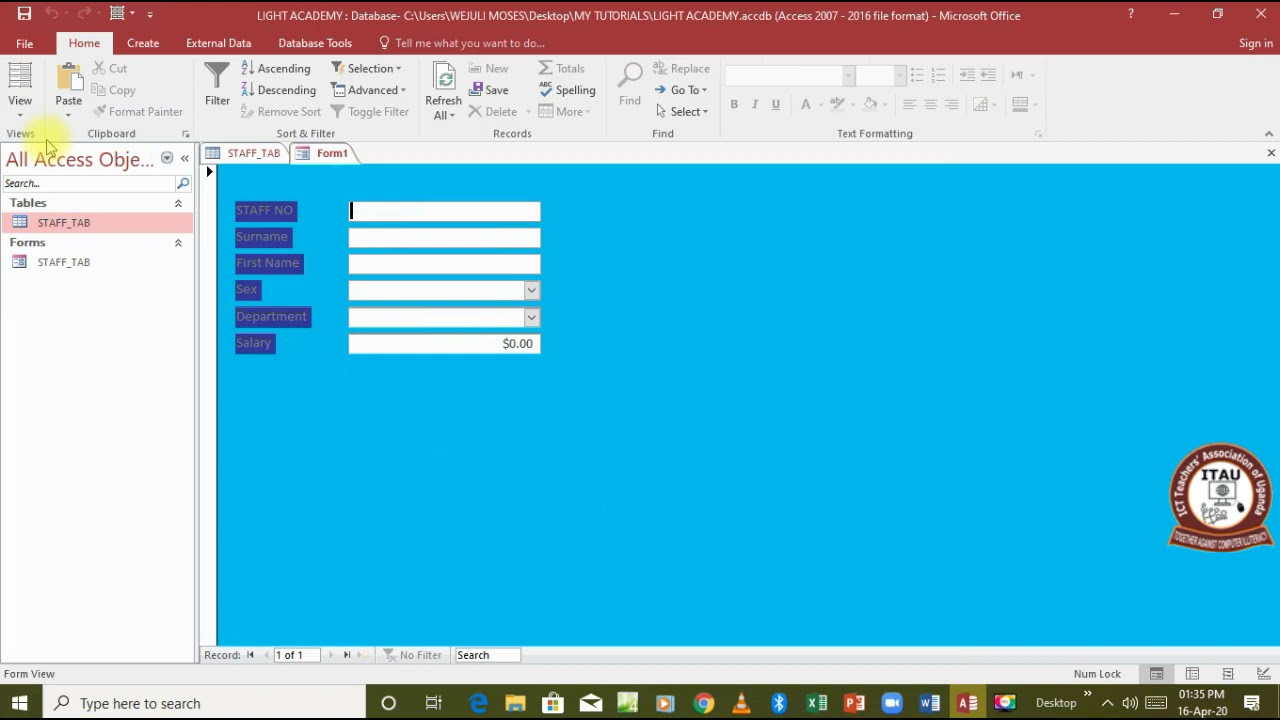1280x720 pixels.
Task: Open the Select cursor menu
Action: tap(681, 112)
